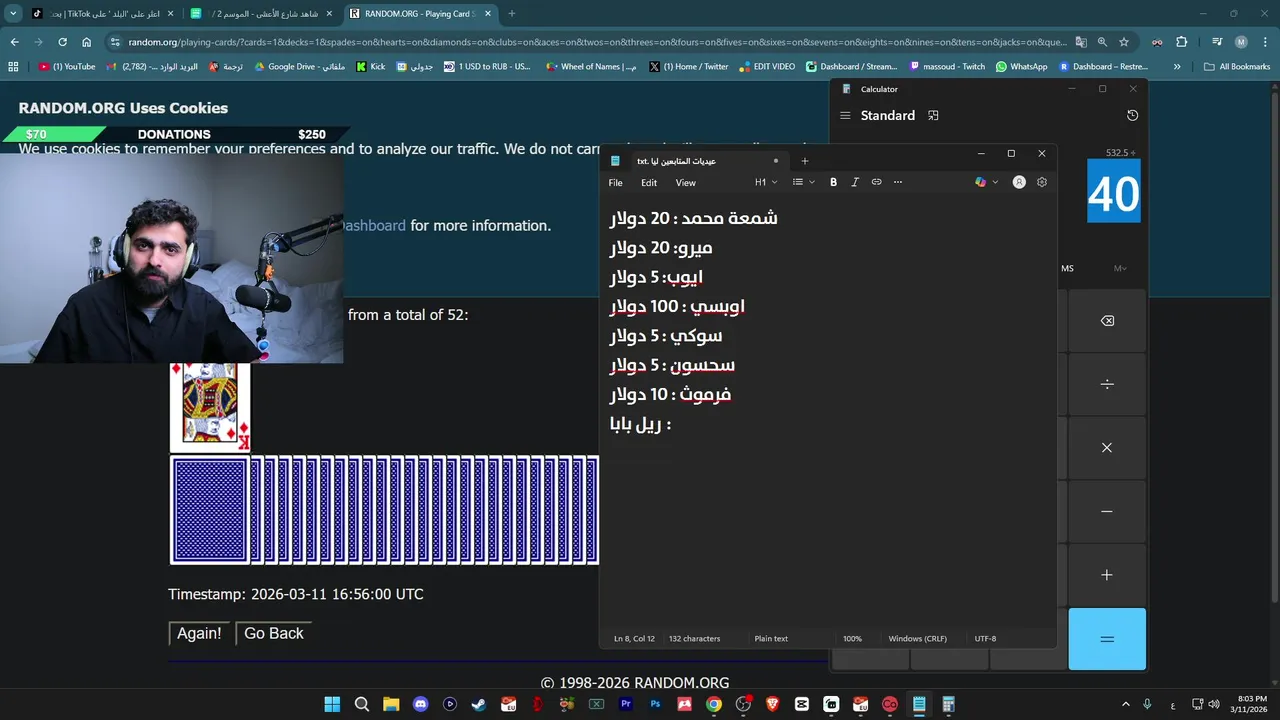The width and height of the screenshot is (1280, 720).
Task: Add new Notepad tab
Action: coord(804,161)
